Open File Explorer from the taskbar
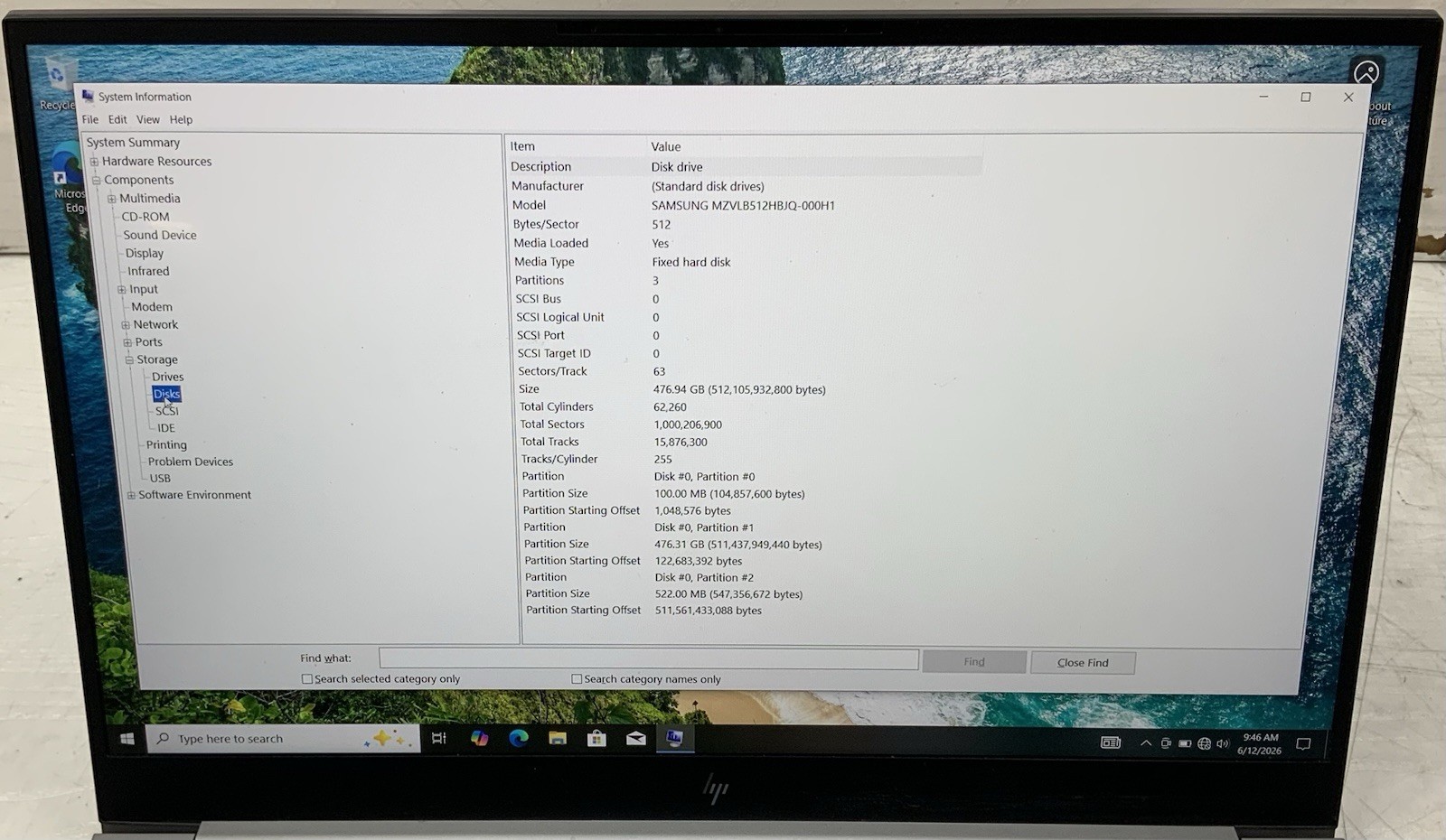Image resolution: width=1446 pixels, height=840 pixels. [x=558, y=738]
